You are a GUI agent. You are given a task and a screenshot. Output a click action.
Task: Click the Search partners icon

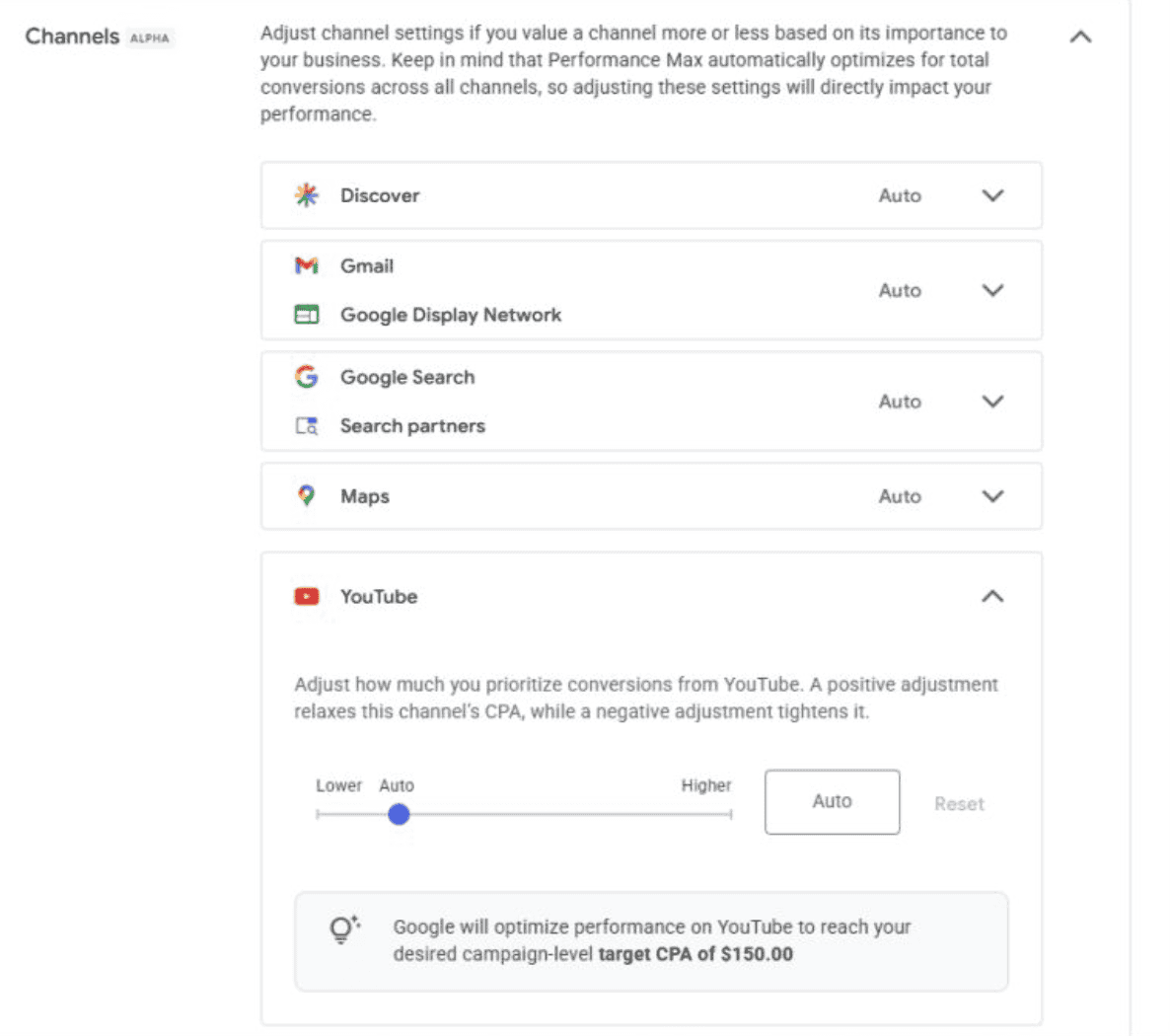click(x=306, y=426)
